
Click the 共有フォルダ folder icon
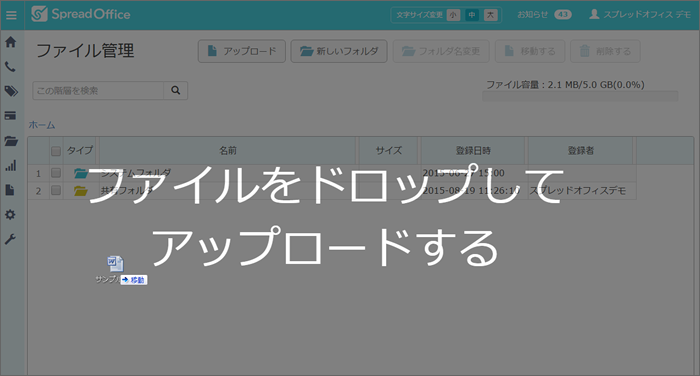80,191
